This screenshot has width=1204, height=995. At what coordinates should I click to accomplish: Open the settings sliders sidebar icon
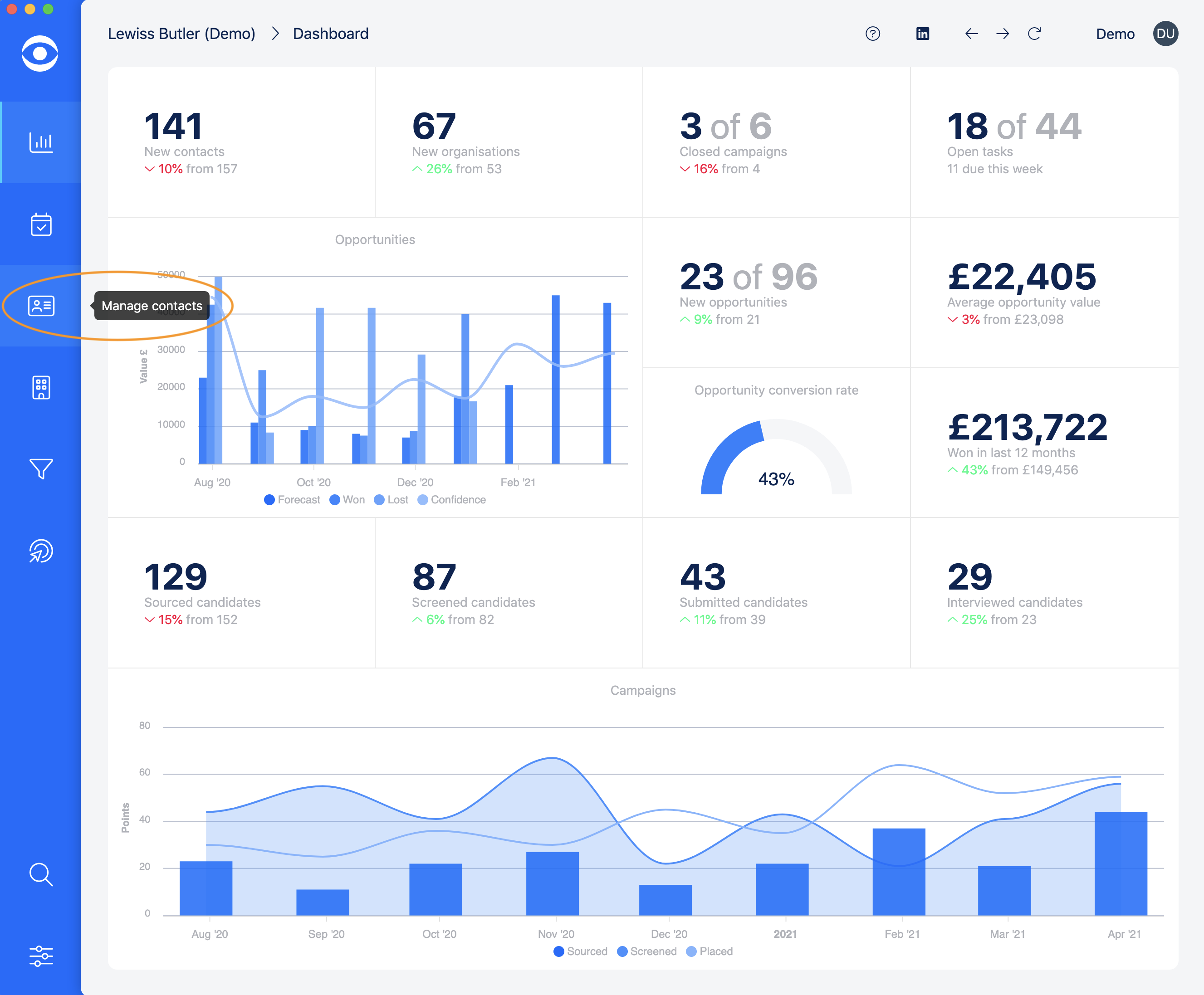click(41, 956)
